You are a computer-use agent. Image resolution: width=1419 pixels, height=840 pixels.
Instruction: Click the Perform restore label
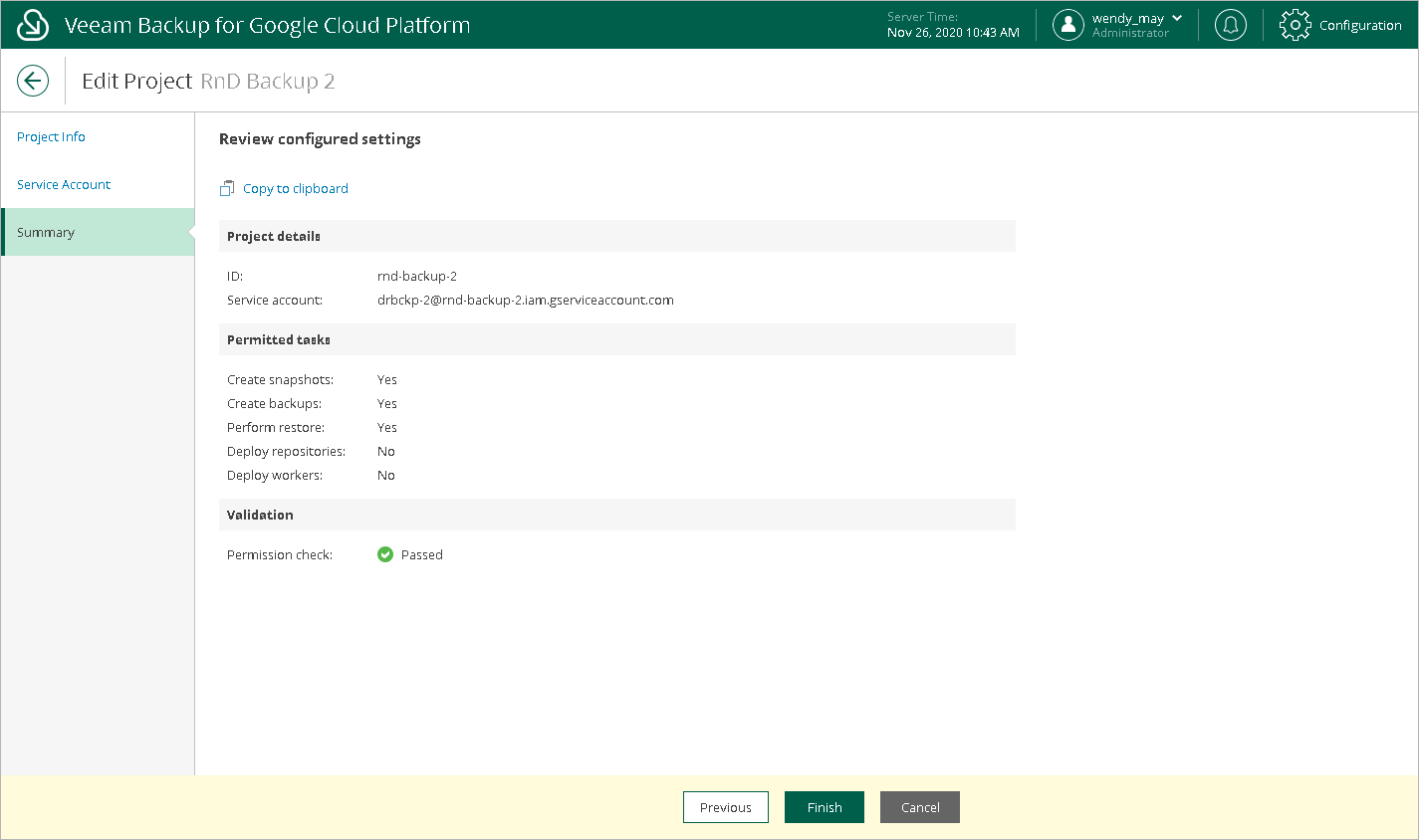pyautogui.click(x=276, y=427)
